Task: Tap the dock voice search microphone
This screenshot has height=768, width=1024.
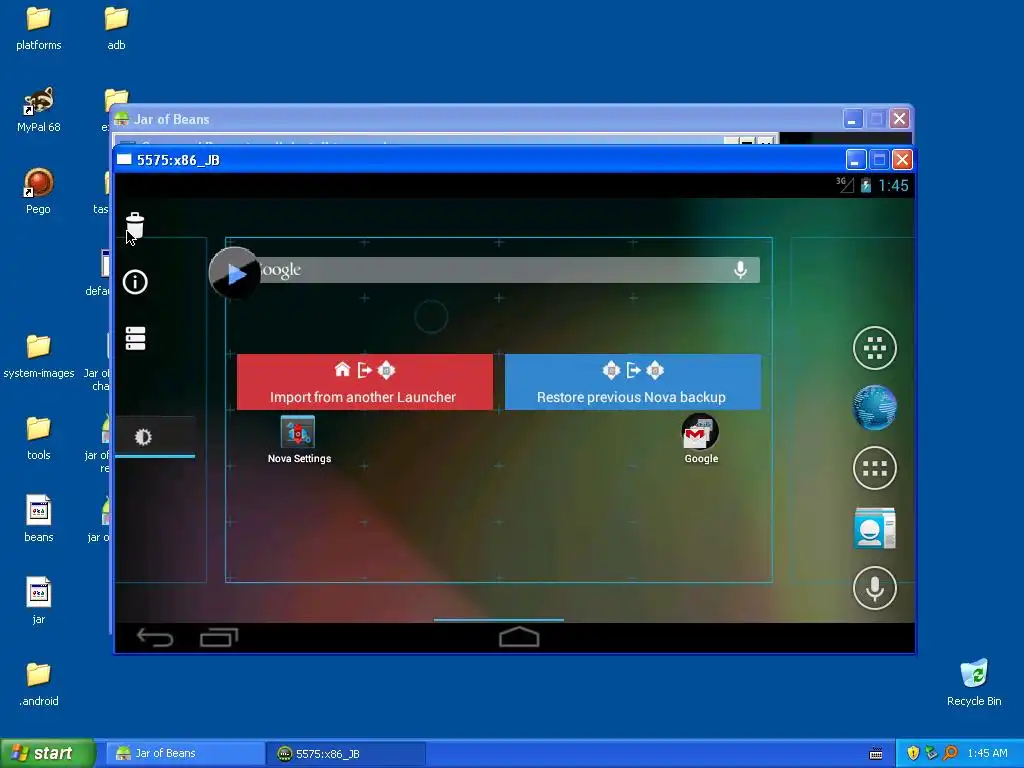Action: pyautogui.click(x=874, y=588)
